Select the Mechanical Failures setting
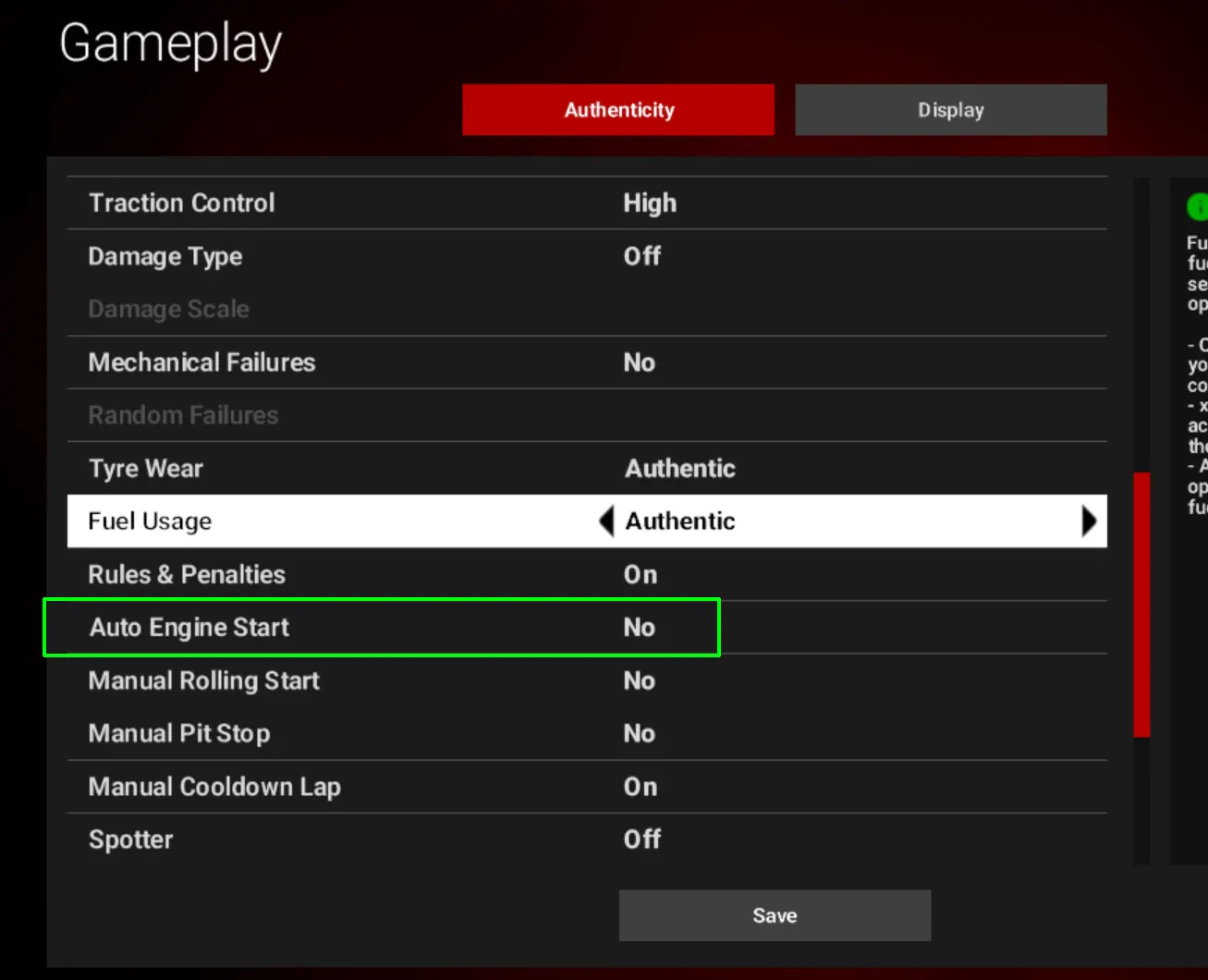The width and height of the screenshot is (1208, 980). pyautogui.click(x=587, y=362)
